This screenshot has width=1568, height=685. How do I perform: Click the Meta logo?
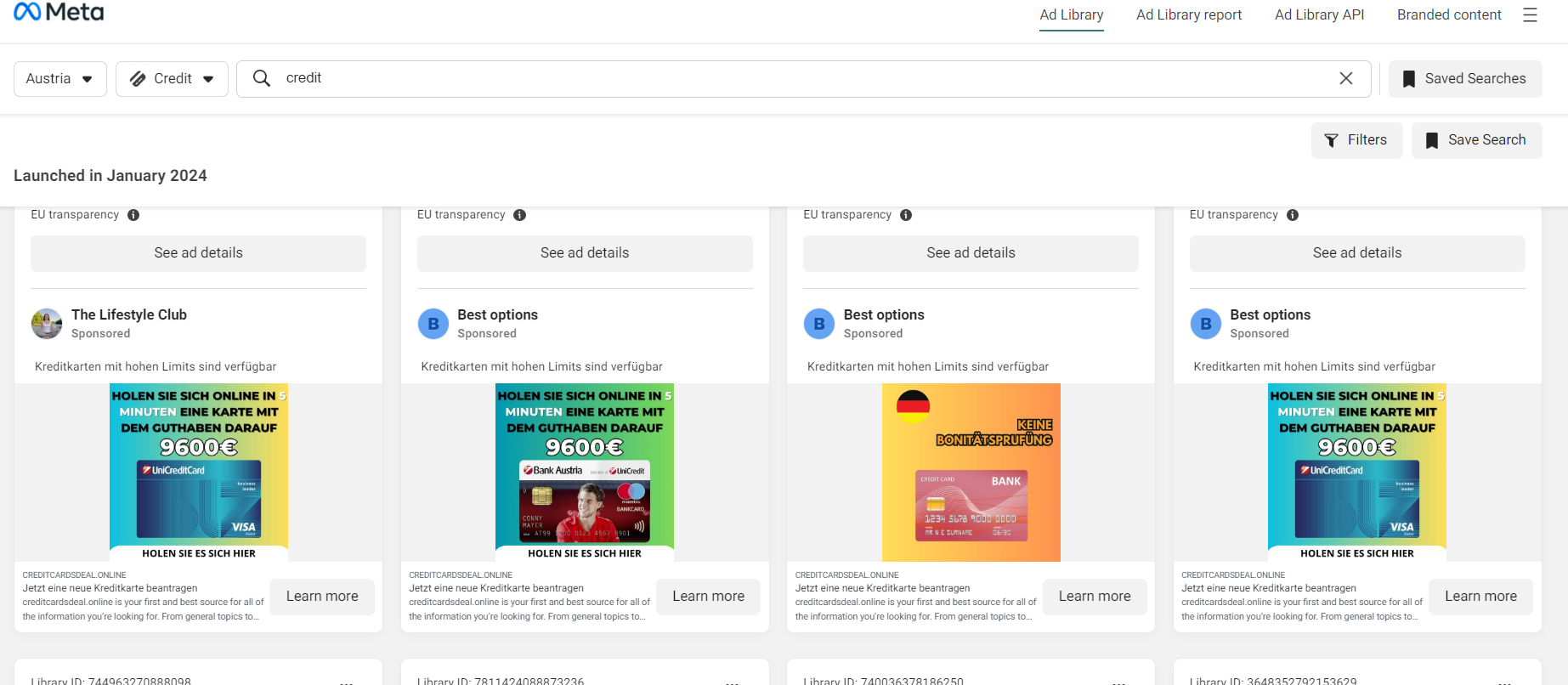[59, 12]
